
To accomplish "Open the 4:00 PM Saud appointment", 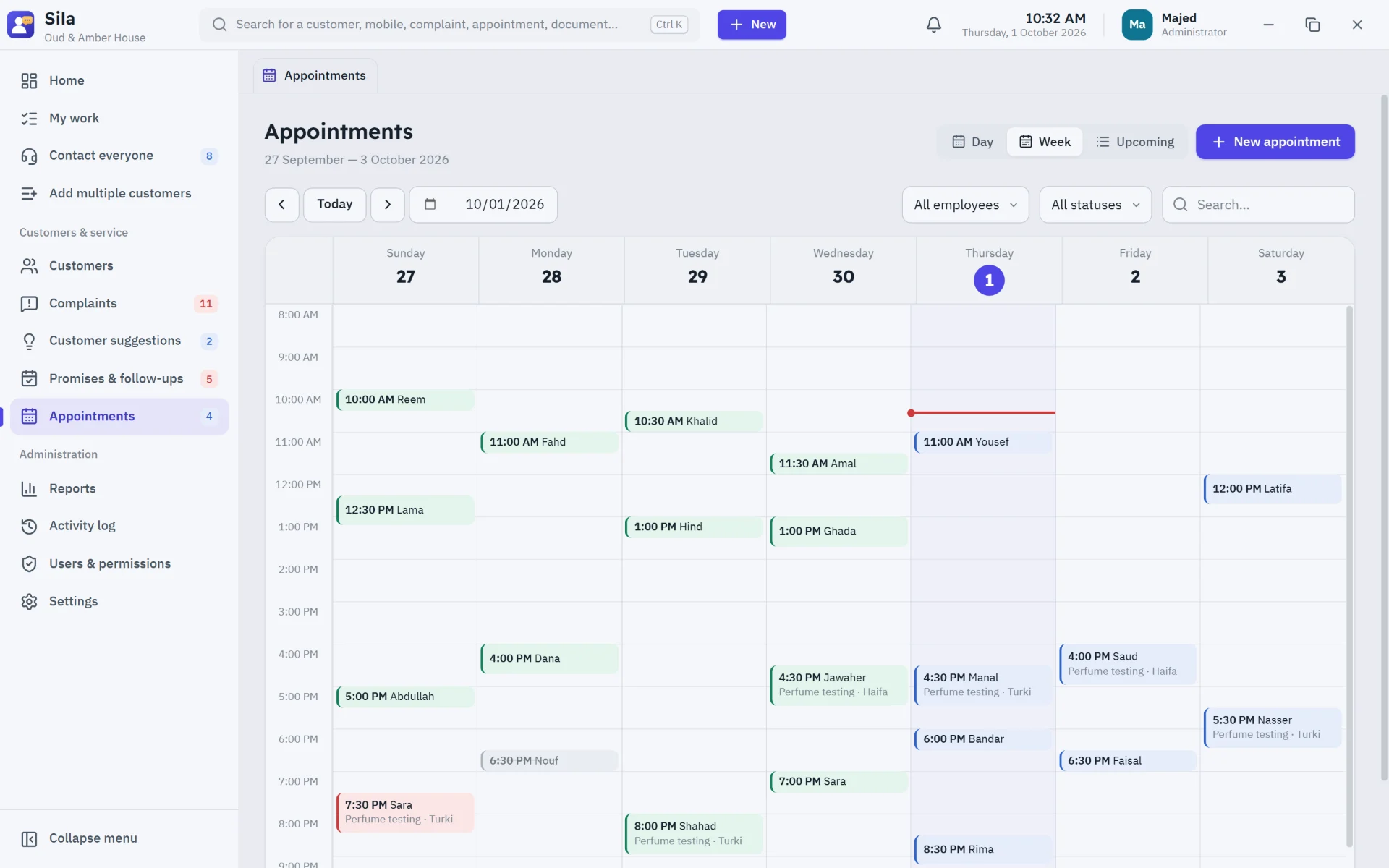I will [x=1128, y=664].
